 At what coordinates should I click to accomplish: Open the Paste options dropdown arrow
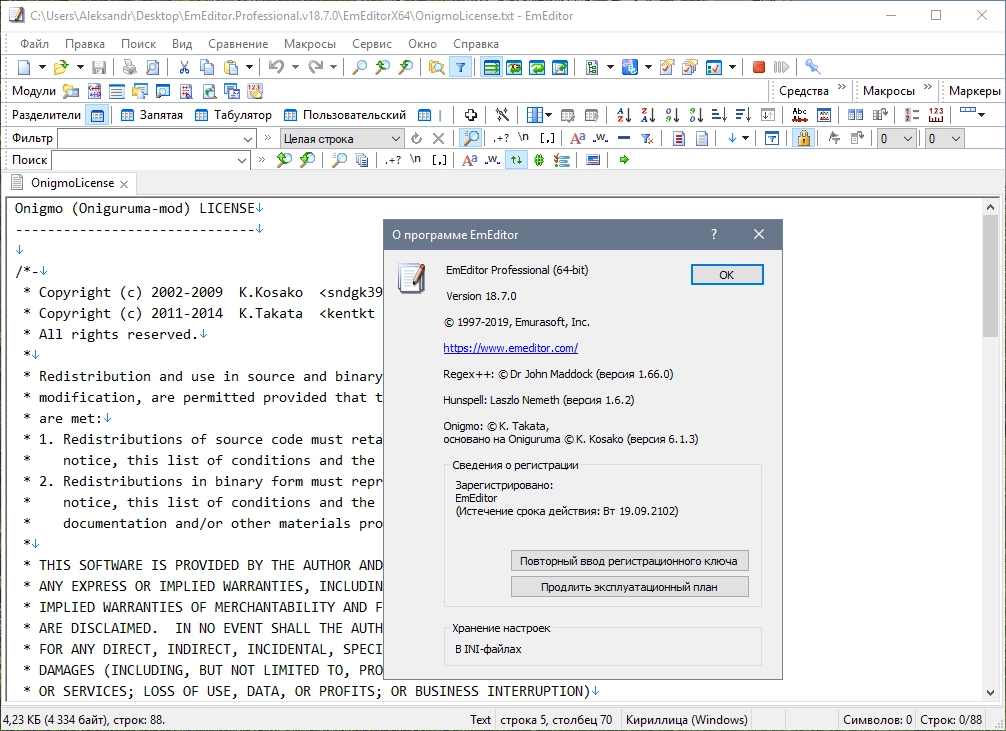(x=250, y=67)
